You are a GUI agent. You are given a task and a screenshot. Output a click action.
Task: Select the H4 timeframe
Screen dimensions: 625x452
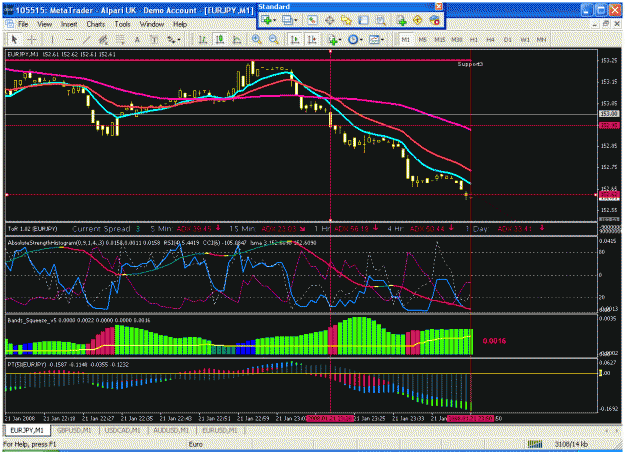[x=490, y=39]
